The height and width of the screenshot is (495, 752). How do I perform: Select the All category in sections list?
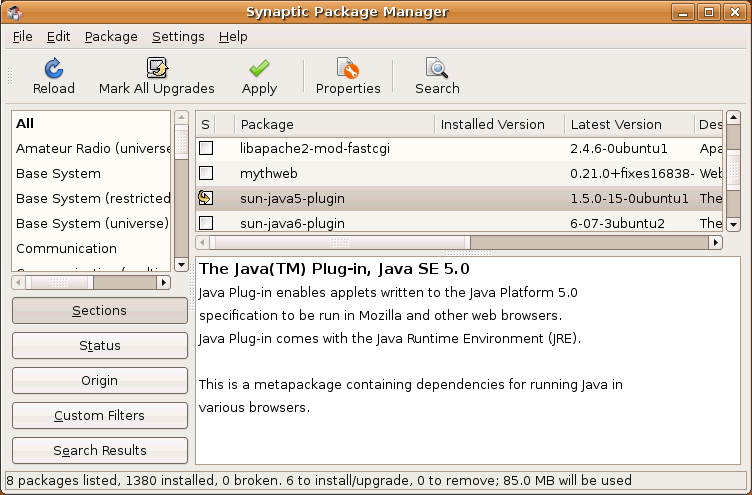click(x=91, y=124)
